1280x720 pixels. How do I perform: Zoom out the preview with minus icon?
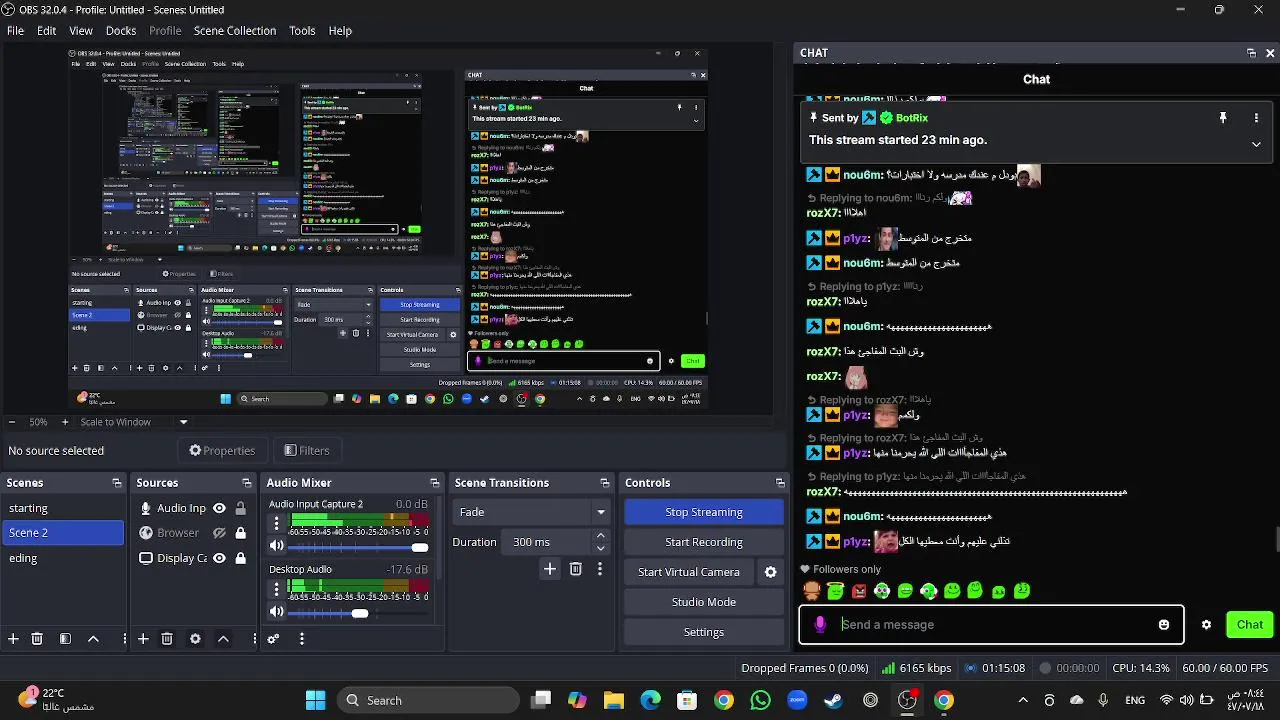11,422
